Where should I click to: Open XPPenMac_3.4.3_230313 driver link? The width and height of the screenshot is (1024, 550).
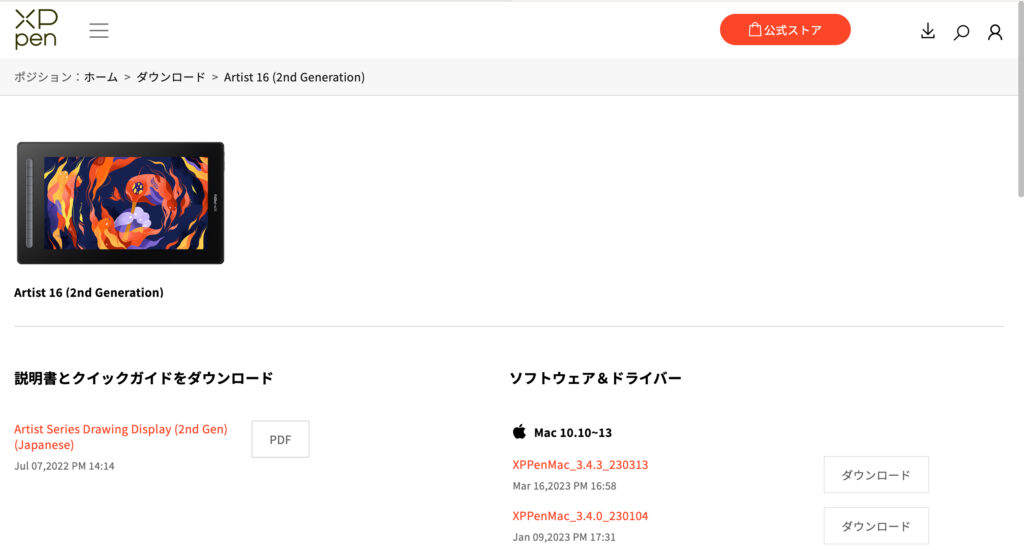click(x=580, y=464)
